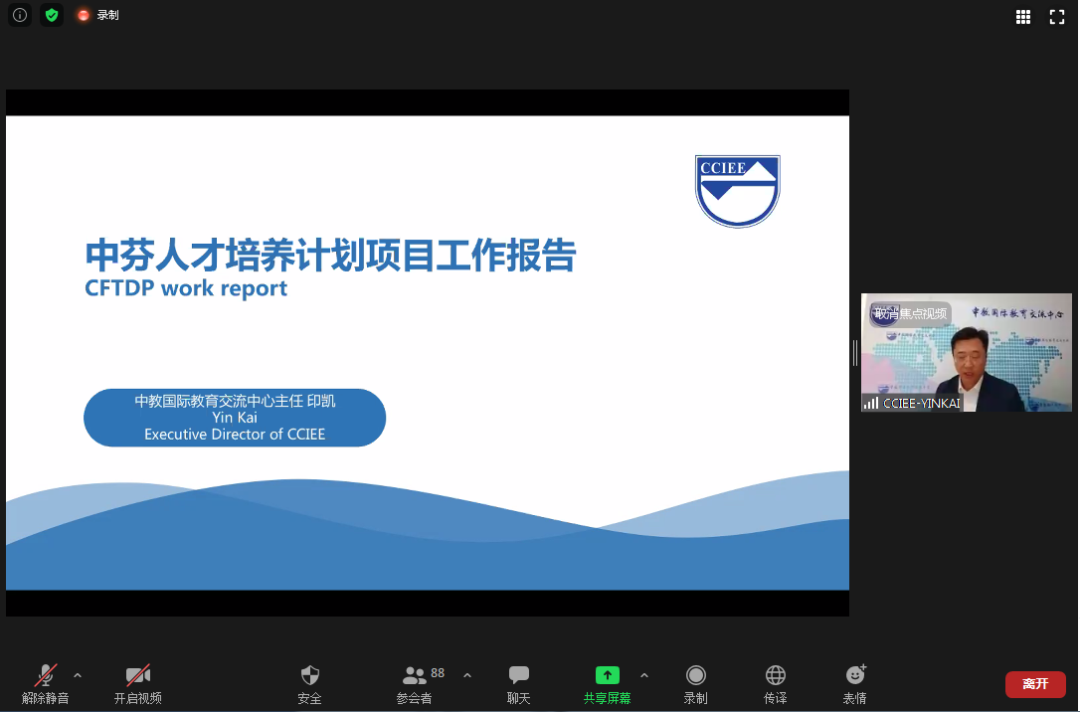This screenshot has height=712, width=1080.
Task: Click the green encryption shield icon
Action: [52, 14]
